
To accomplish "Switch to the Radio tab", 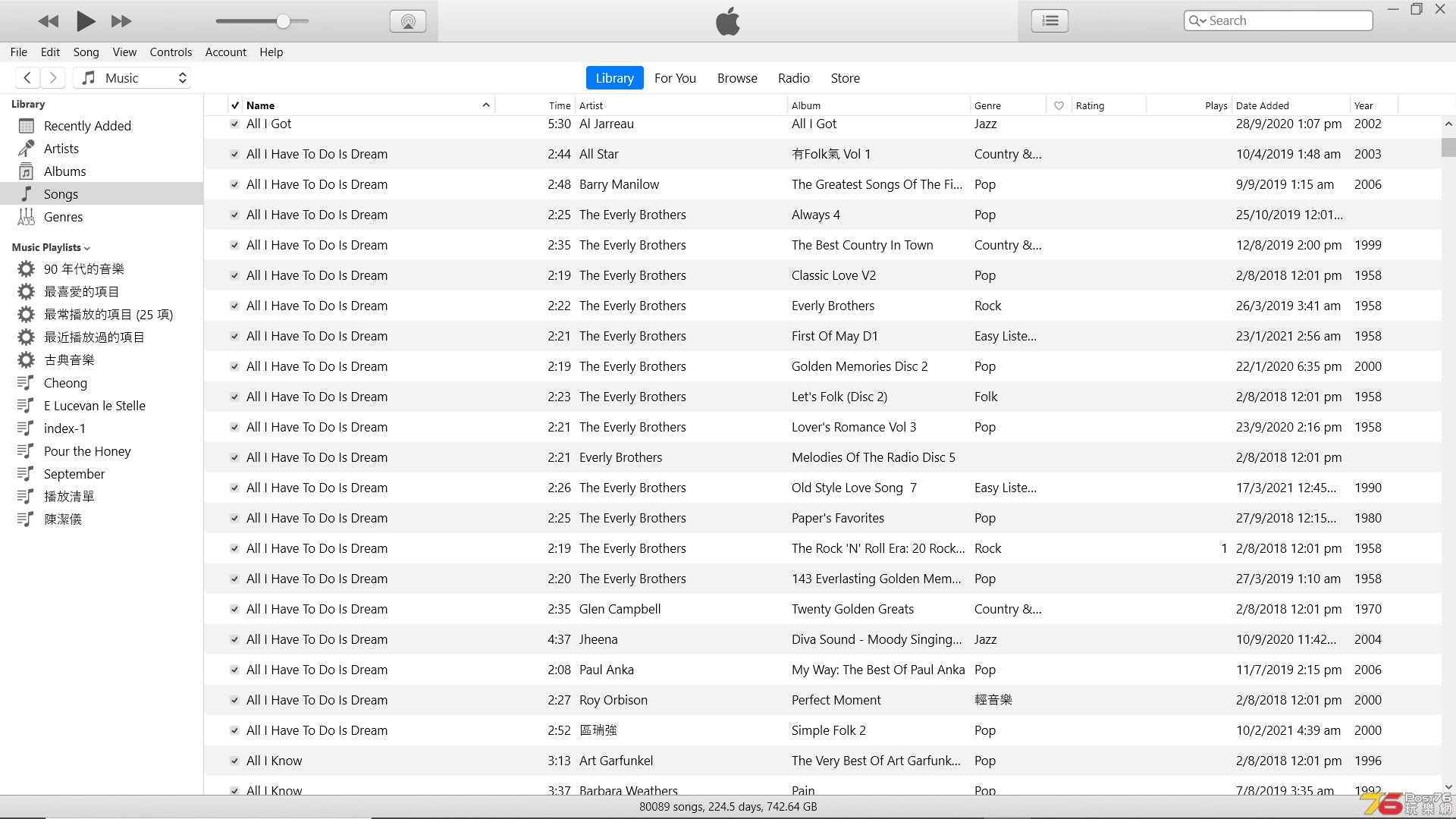I will pyautogui.click(x=793, y=77).
